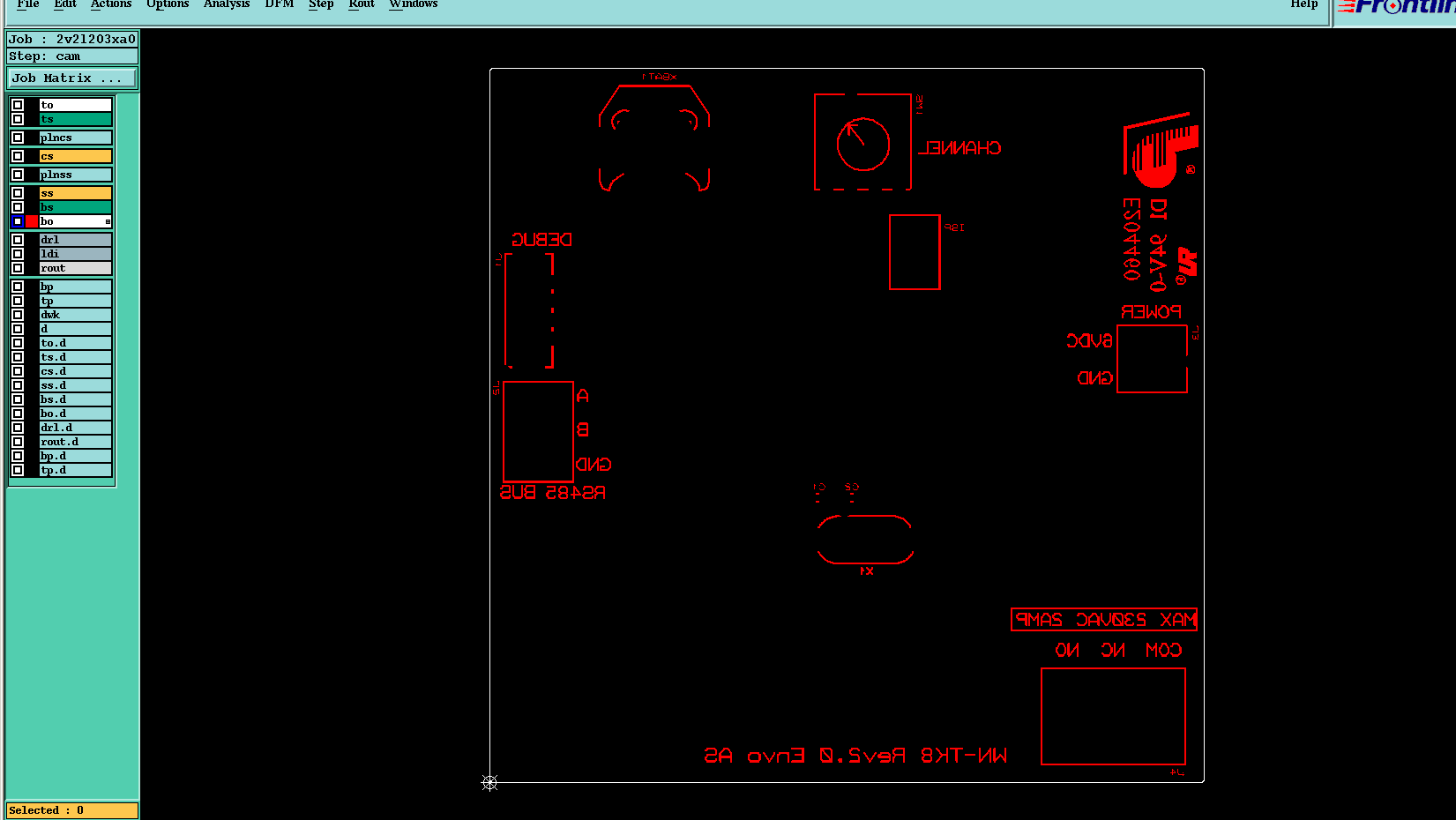Image resolution: width=1456 pixels, height=820 pixels.
Task: Select the 'cs' layer name
Action: coord(76,156)
